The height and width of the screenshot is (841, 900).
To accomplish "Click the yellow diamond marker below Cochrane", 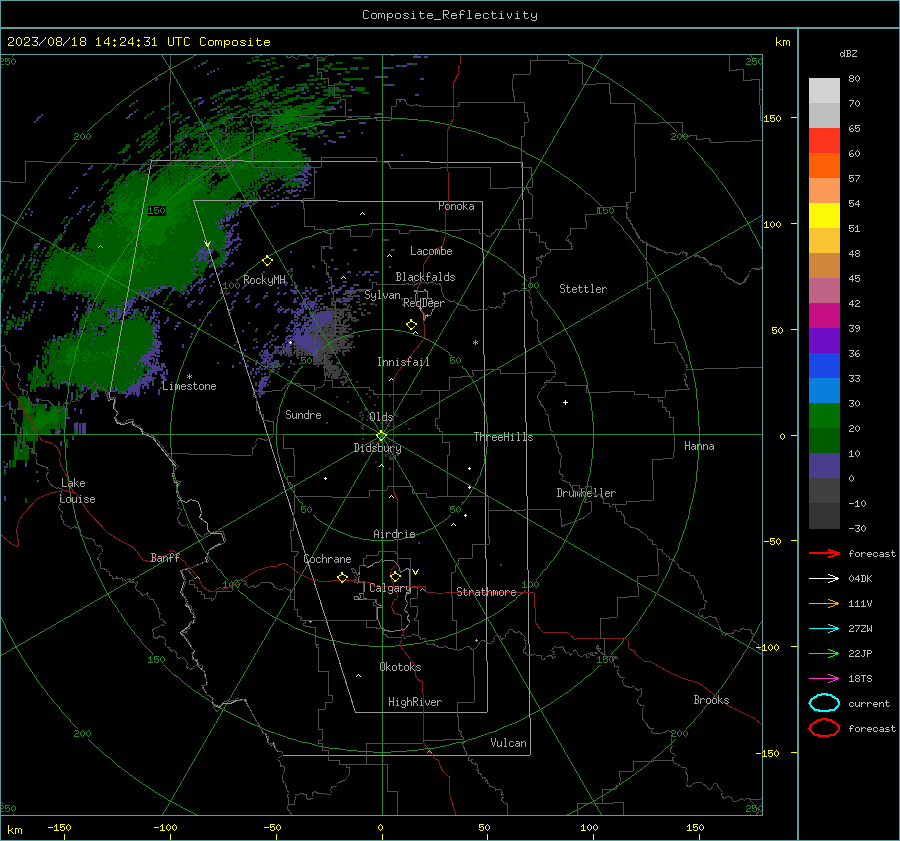I will pyautogui.click(x=343, y=577).
